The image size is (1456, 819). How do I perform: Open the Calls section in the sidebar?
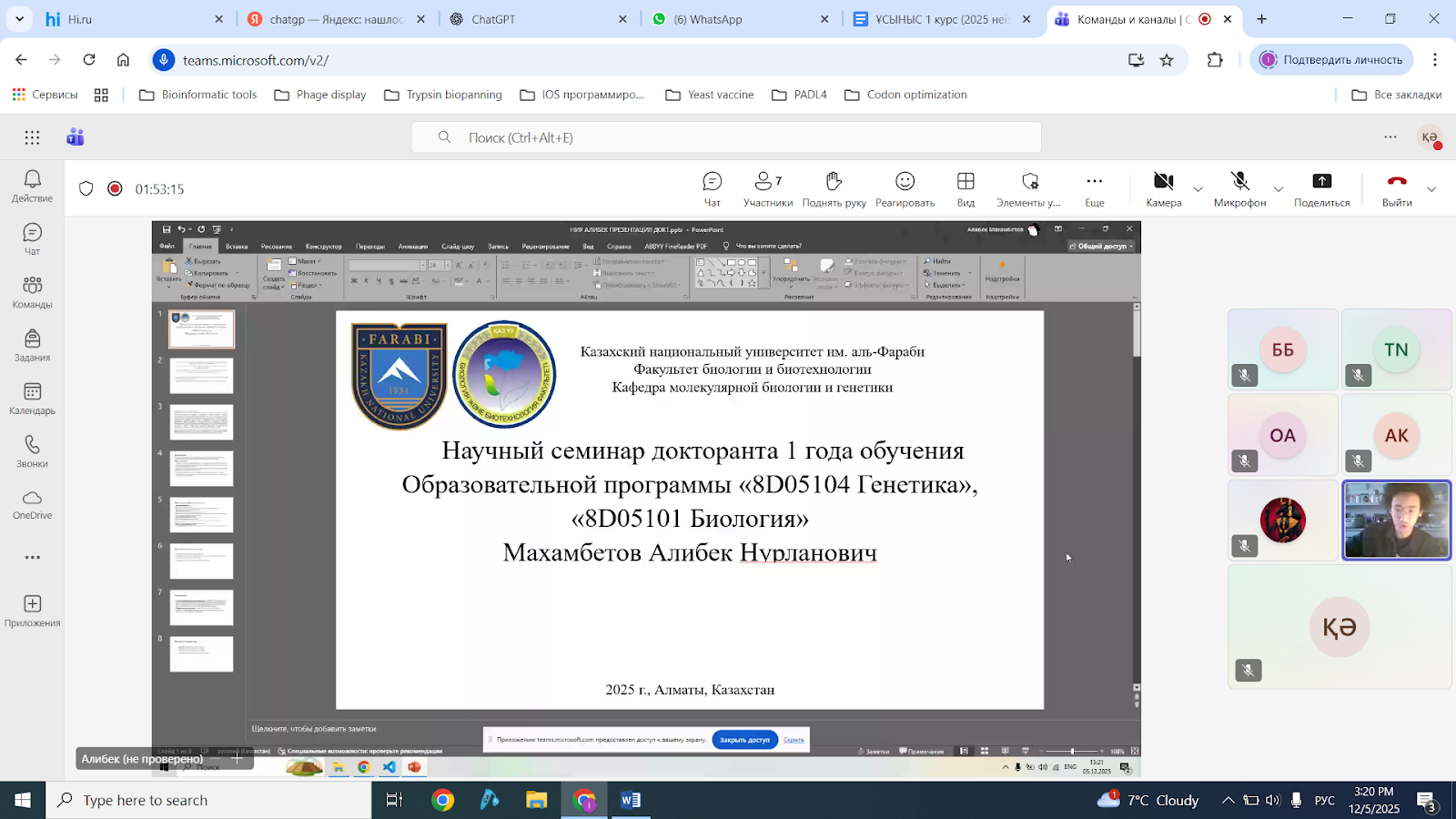(x=33, y=451)
